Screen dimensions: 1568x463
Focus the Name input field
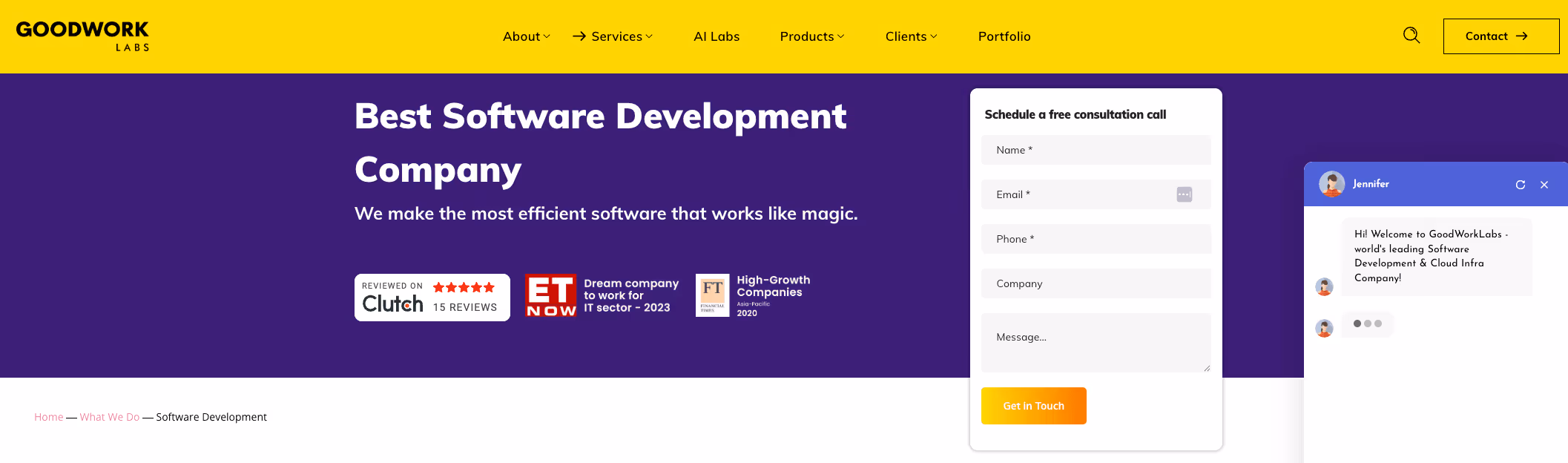[1096, 150]
